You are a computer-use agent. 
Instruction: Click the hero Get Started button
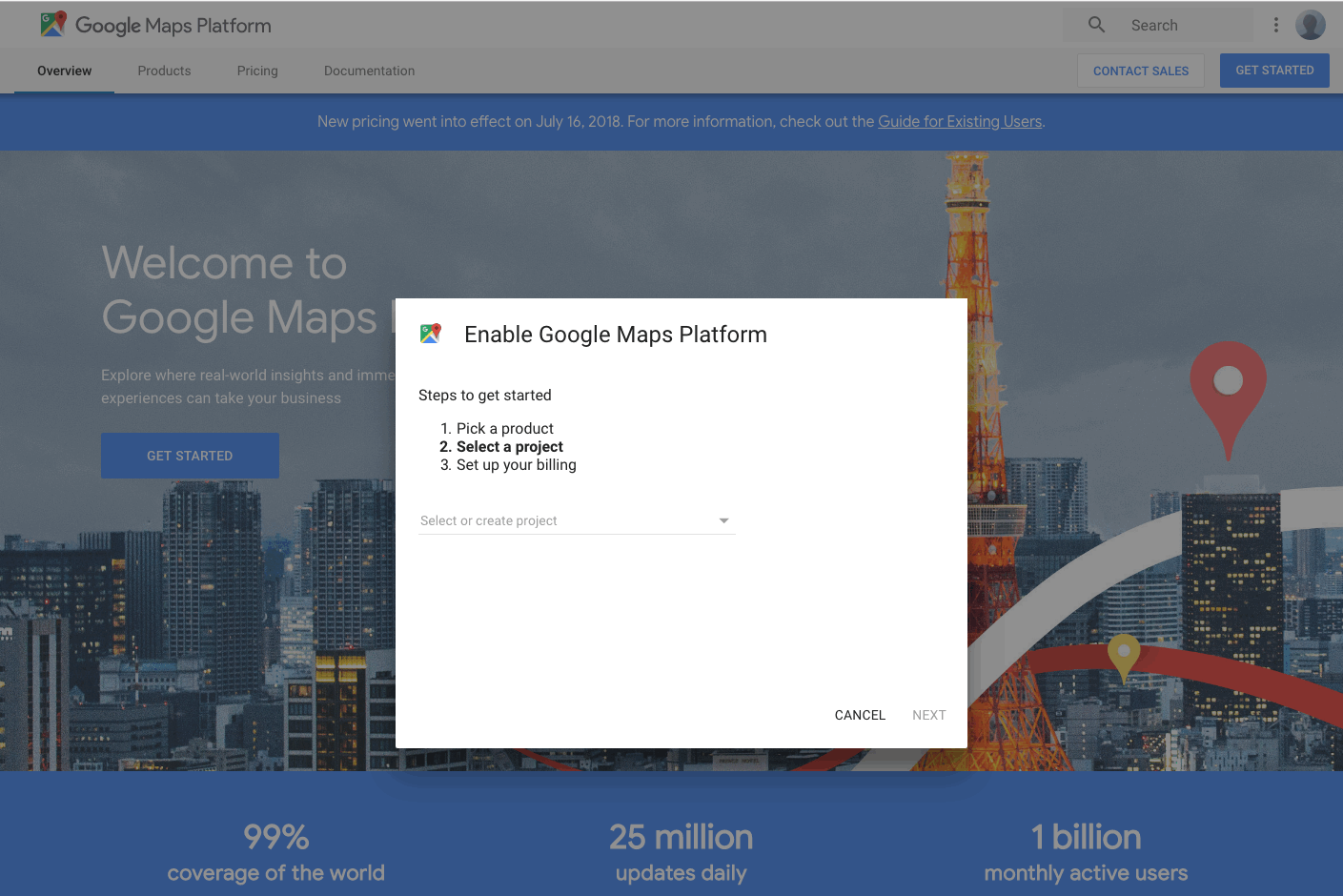click(190, 456)
